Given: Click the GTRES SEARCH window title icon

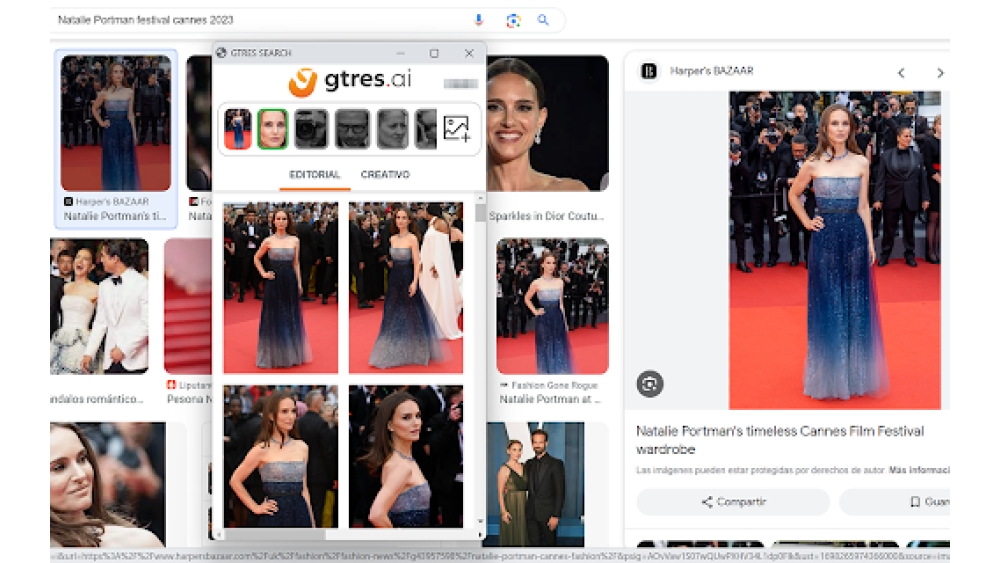Looking at the screenshot, I should (221, 53).
